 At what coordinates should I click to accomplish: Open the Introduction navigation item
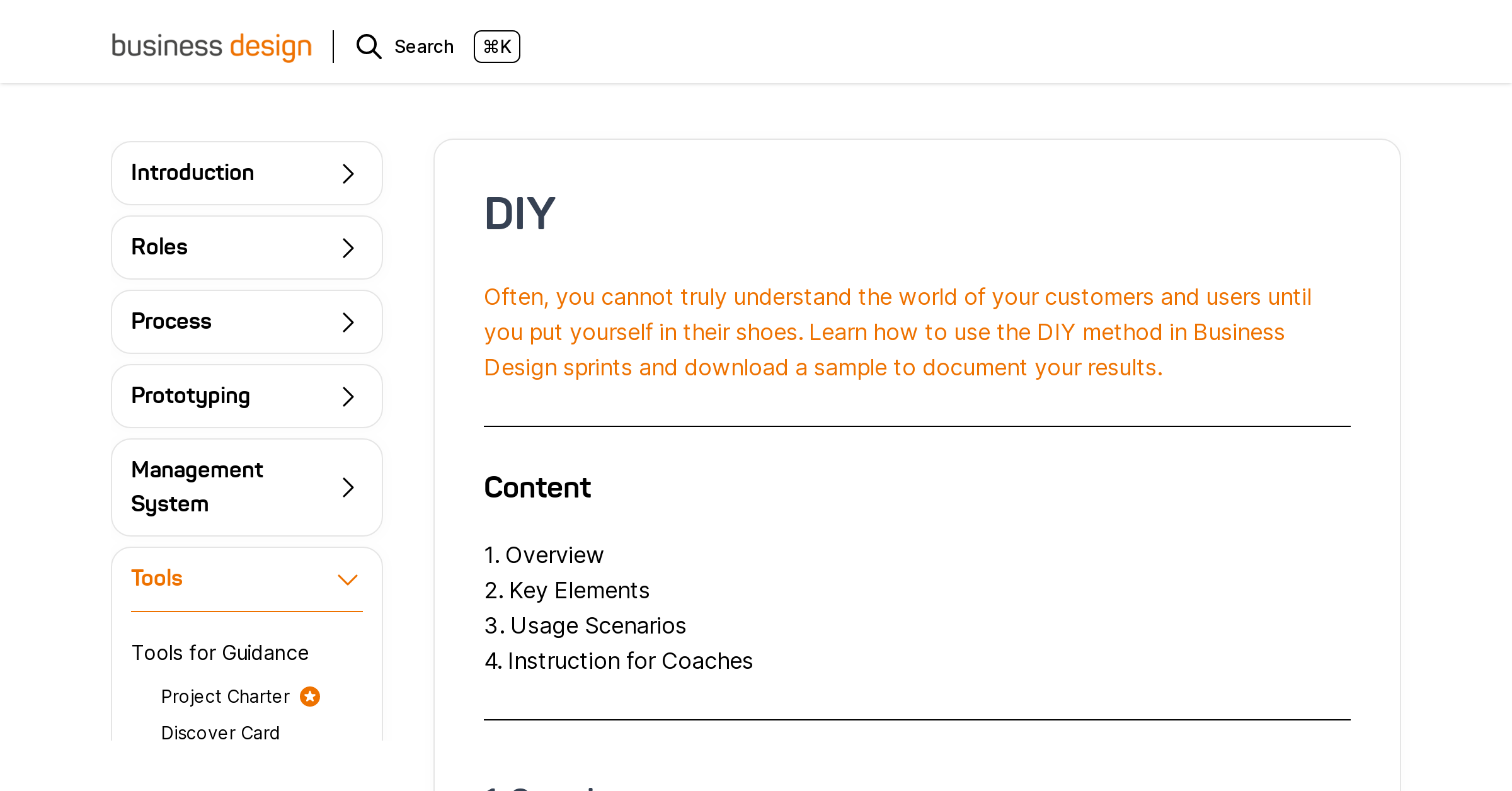click(x=193, y=173)
